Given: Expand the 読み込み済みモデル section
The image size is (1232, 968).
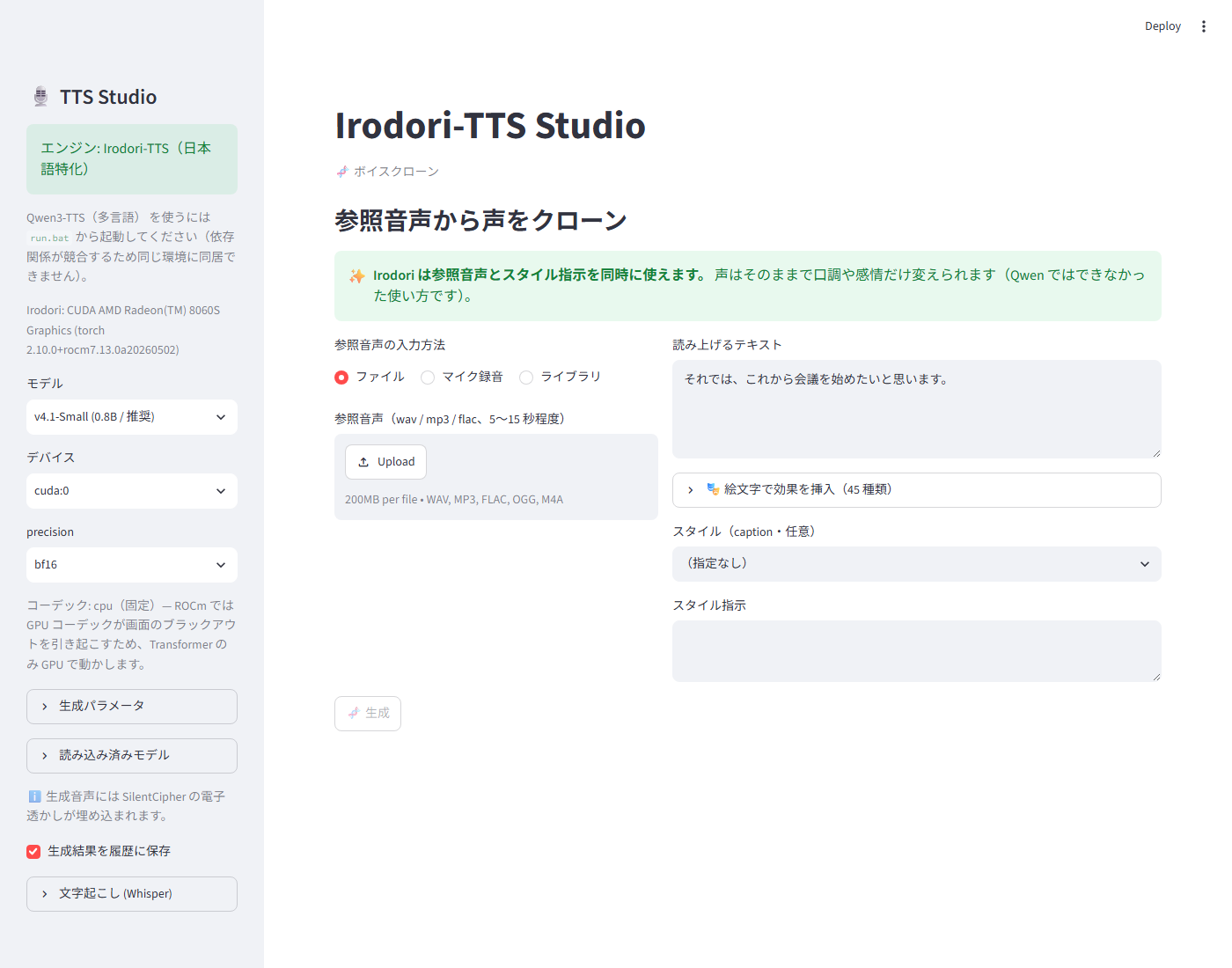Looking at the screenshot, I should 132,756.
